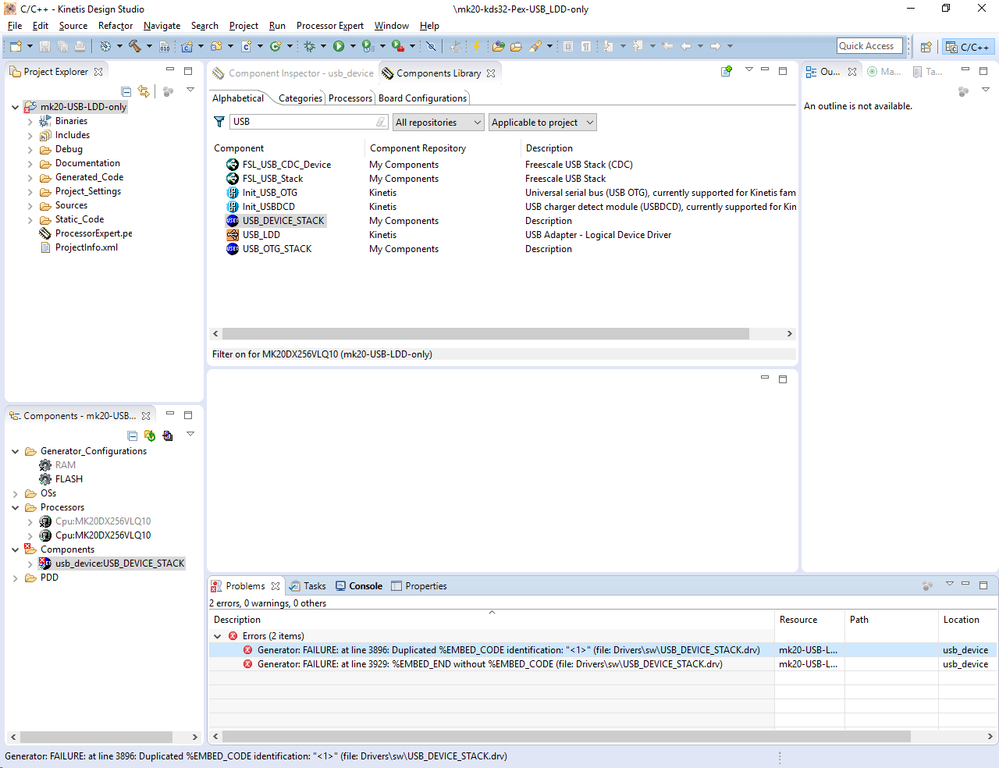Click the Description column header in Problems
Viewport: 999px width, 768px height.
point(491,619)
